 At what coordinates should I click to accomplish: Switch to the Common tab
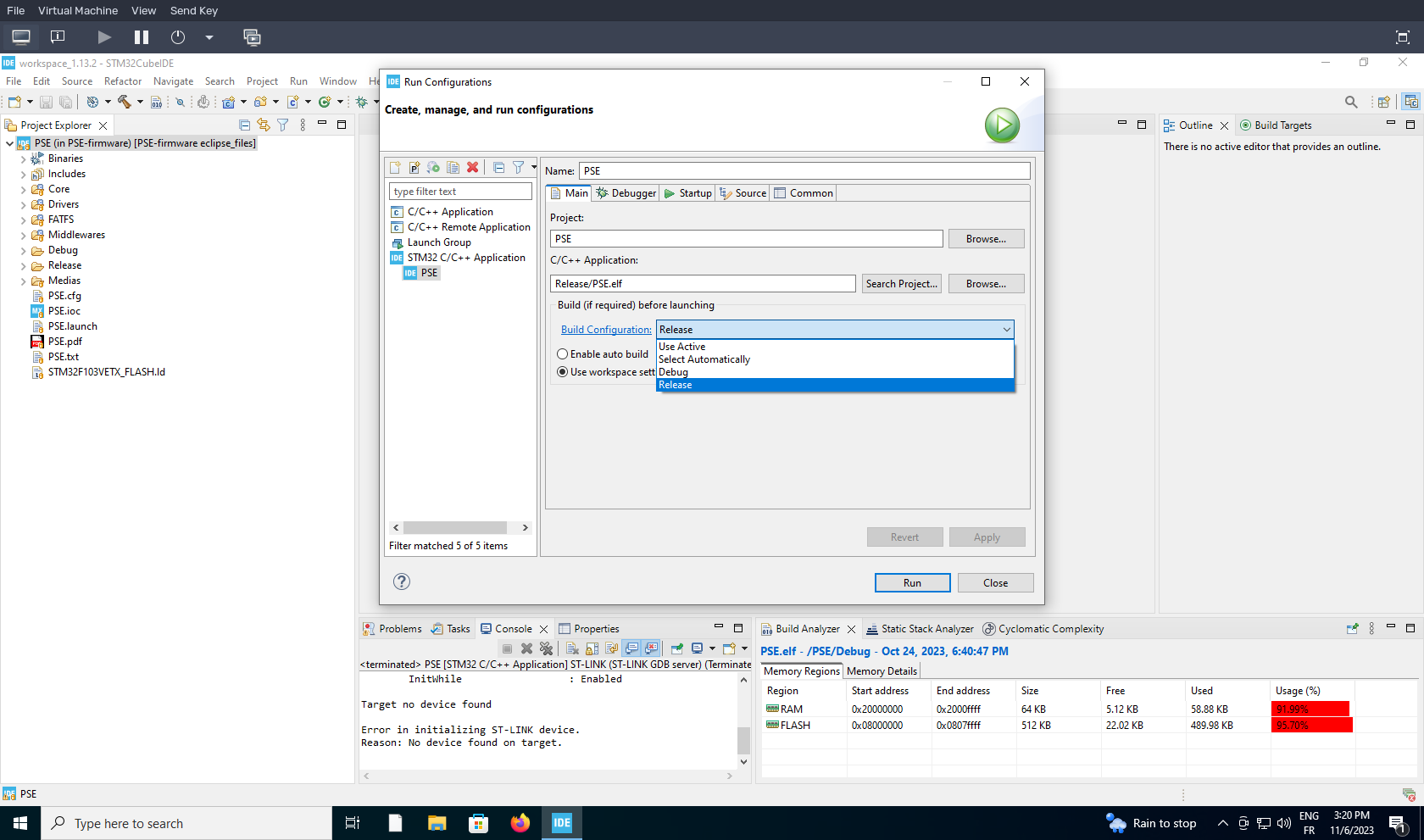pyautogui.click(x=803, y=193)
